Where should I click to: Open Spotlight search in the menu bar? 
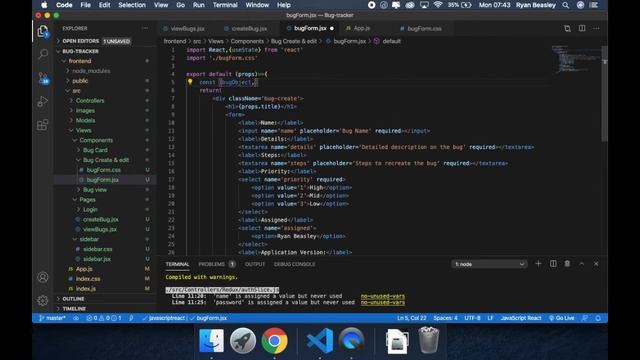pos(566,5)
